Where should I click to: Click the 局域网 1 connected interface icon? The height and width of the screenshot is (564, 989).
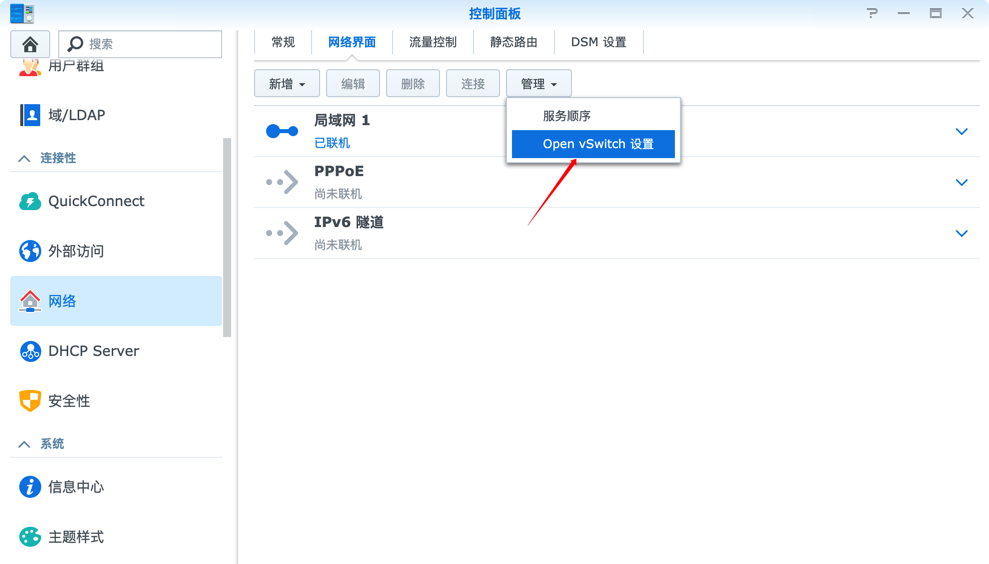pos(282,131)
